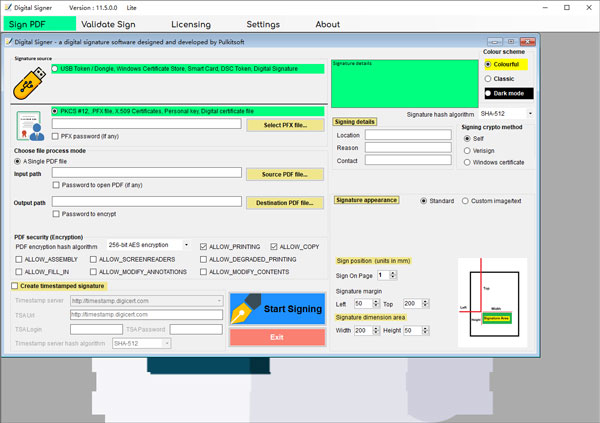Click the USB token dongle icon
Image resolution: width=600 pixels, height=423 pixels.
pyautogui.click(x=29, y=83)
